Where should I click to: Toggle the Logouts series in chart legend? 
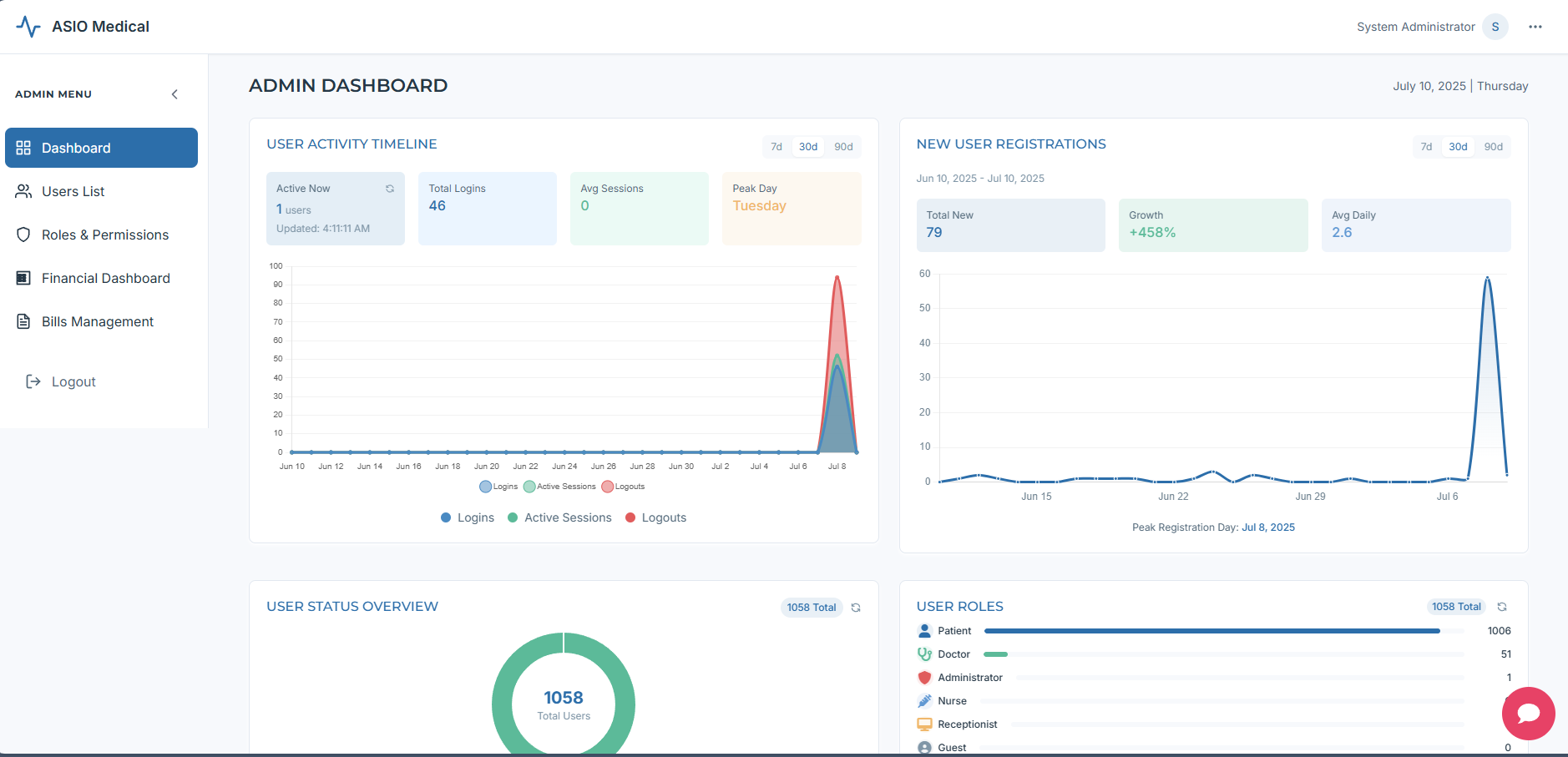tap(623, 487)
